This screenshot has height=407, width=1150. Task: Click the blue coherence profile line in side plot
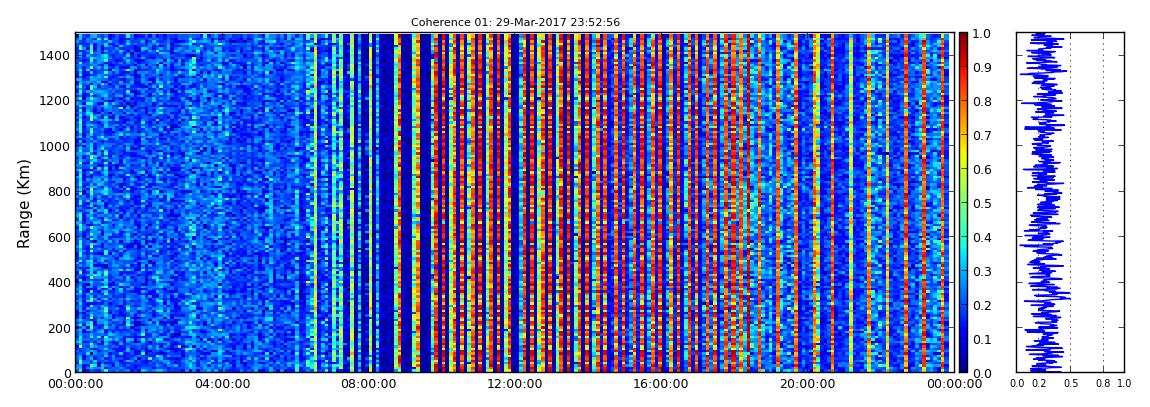pos(1043,203)
